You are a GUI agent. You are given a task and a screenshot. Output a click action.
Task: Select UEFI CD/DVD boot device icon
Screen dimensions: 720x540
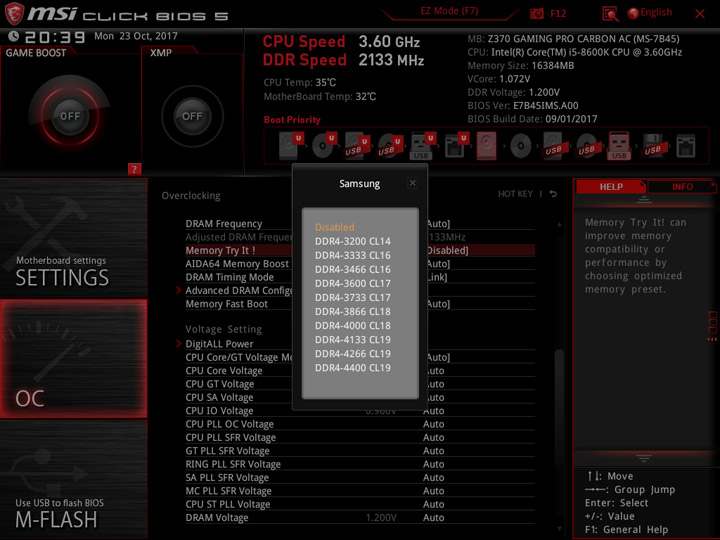[324, 145]
